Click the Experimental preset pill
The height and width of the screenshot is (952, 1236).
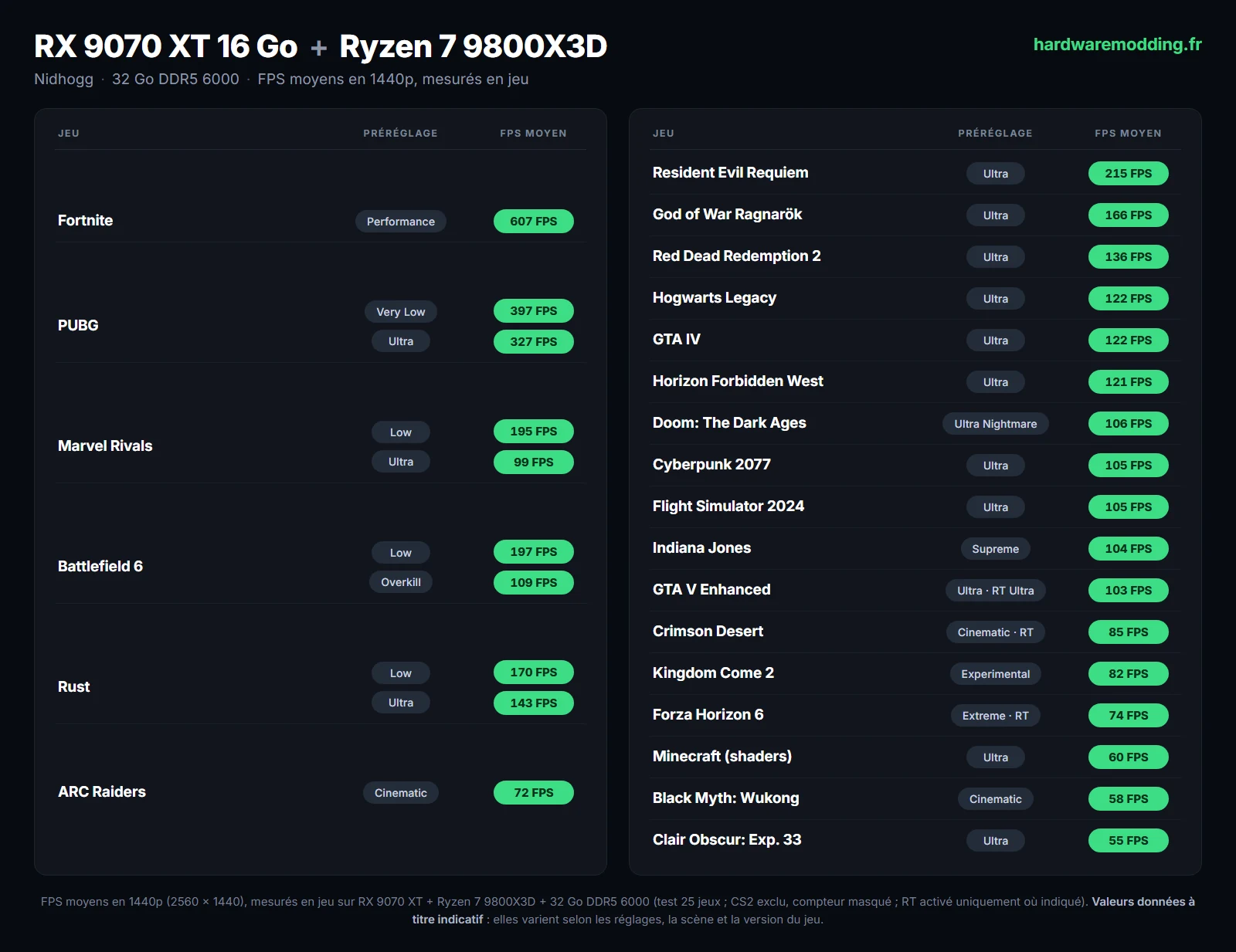pyautogui.click(x=996, y=674)
